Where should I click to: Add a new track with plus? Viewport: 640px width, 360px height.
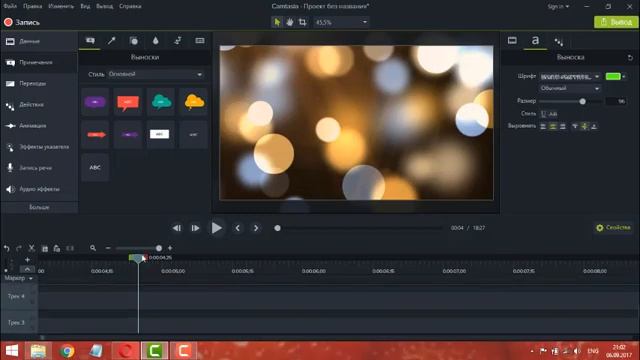point(27,260)
